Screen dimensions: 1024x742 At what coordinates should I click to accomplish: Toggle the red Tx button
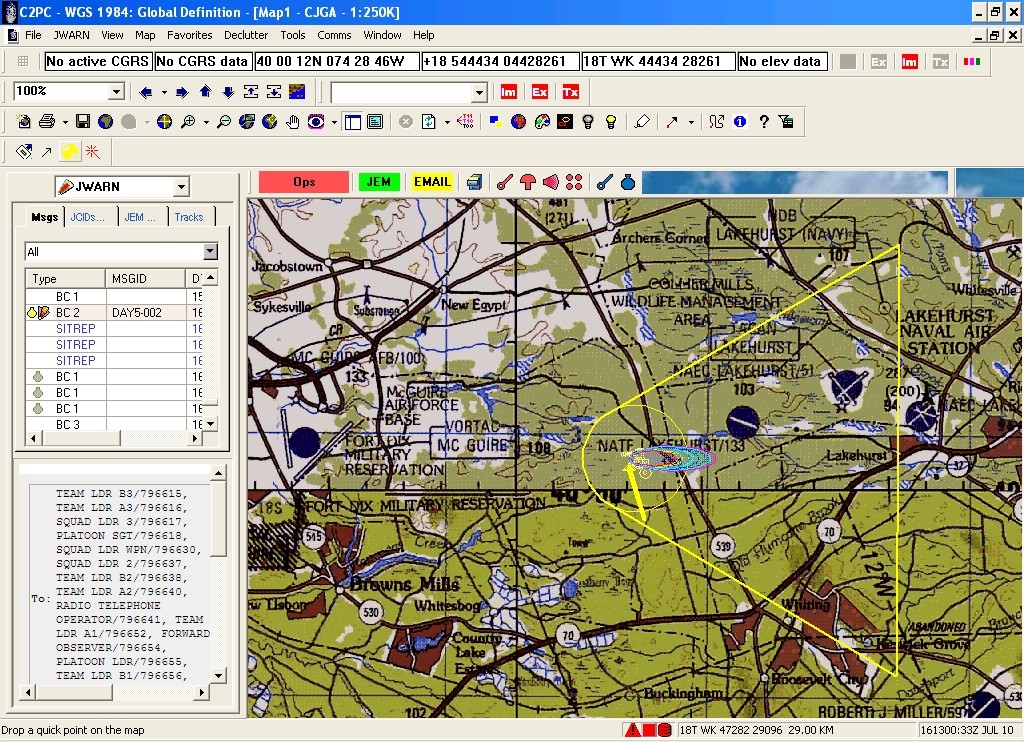tap(570, 92)
